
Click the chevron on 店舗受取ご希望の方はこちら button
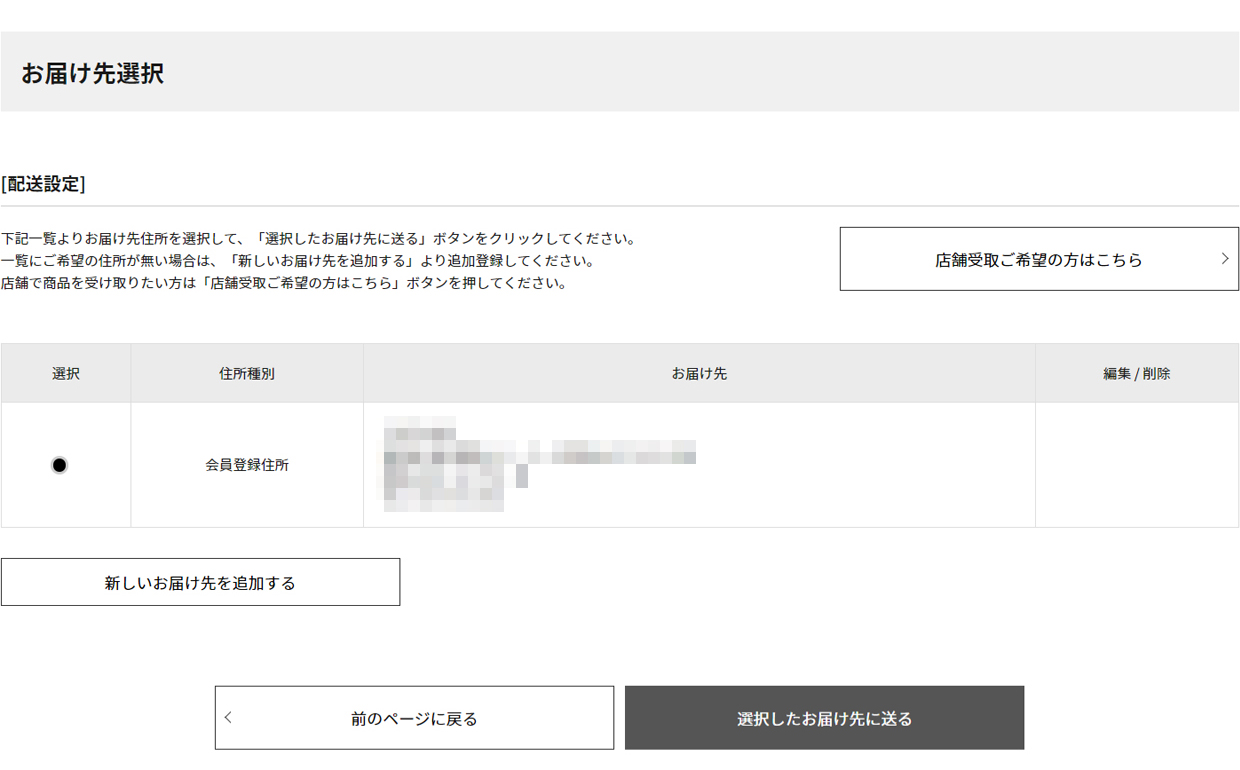pos(1225,258)
